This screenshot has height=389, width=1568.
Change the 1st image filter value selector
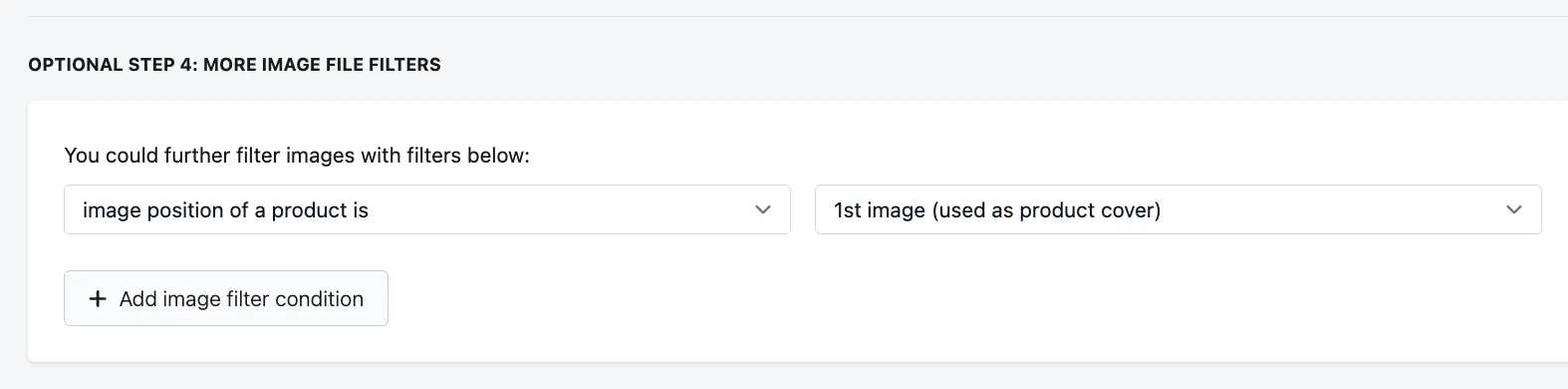click(x=1178, y=209)
